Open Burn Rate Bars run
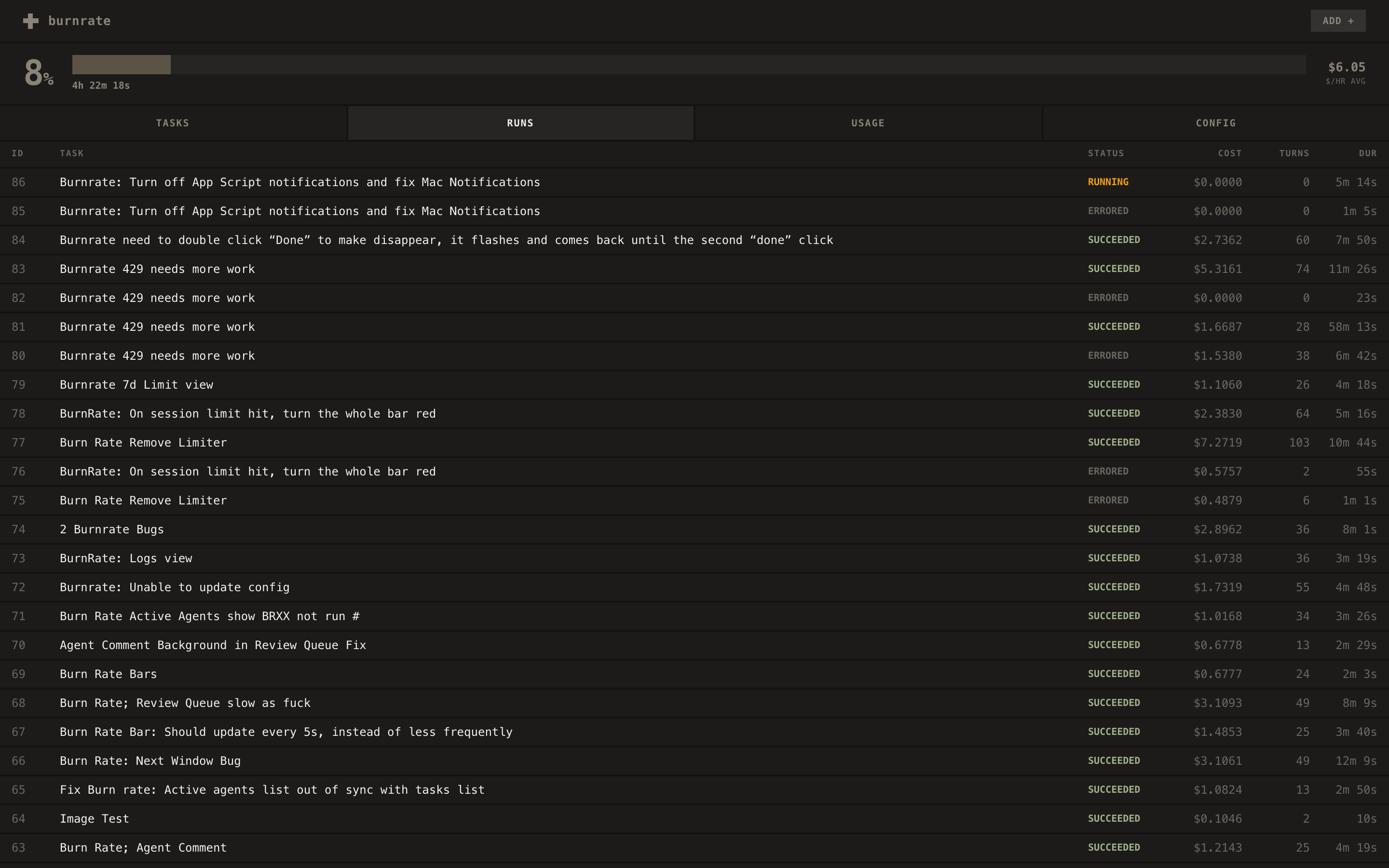 [x=109, y=674]
